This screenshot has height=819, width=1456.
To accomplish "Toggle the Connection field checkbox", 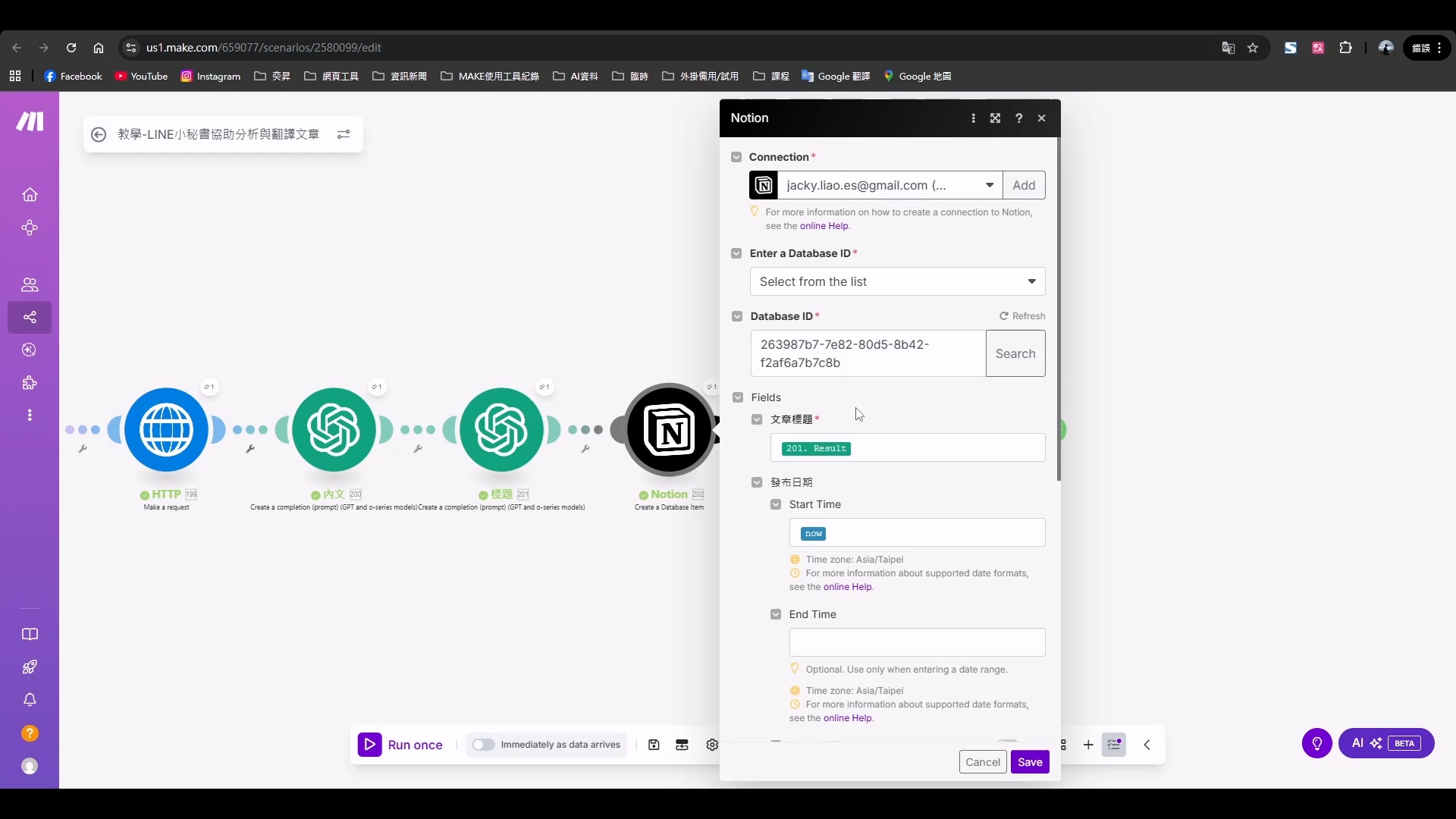I will coord(736,157).
